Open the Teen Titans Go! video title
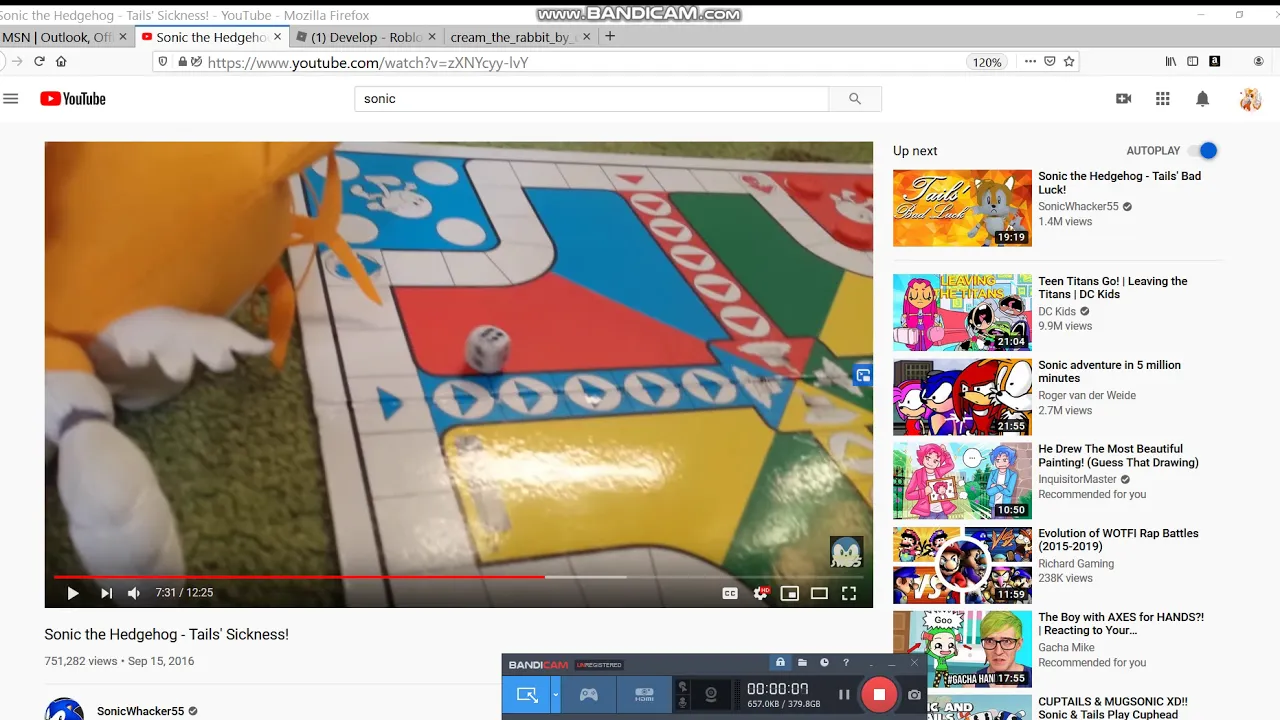1280x720 pixels. [1113, 288]
